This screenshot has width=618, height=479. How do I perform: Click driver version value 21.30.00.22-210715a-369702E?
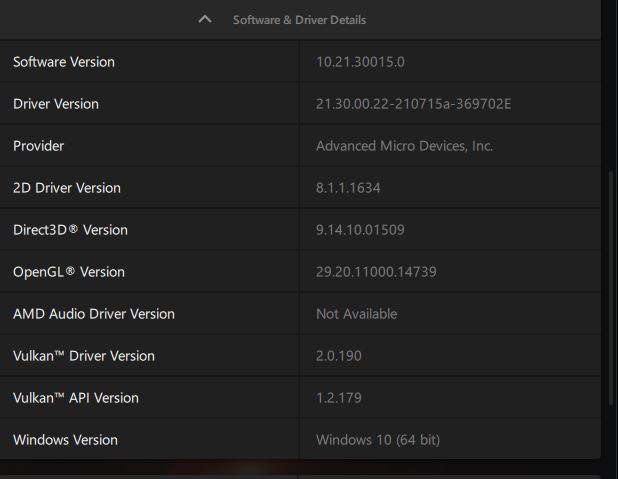tap(413, 104)
